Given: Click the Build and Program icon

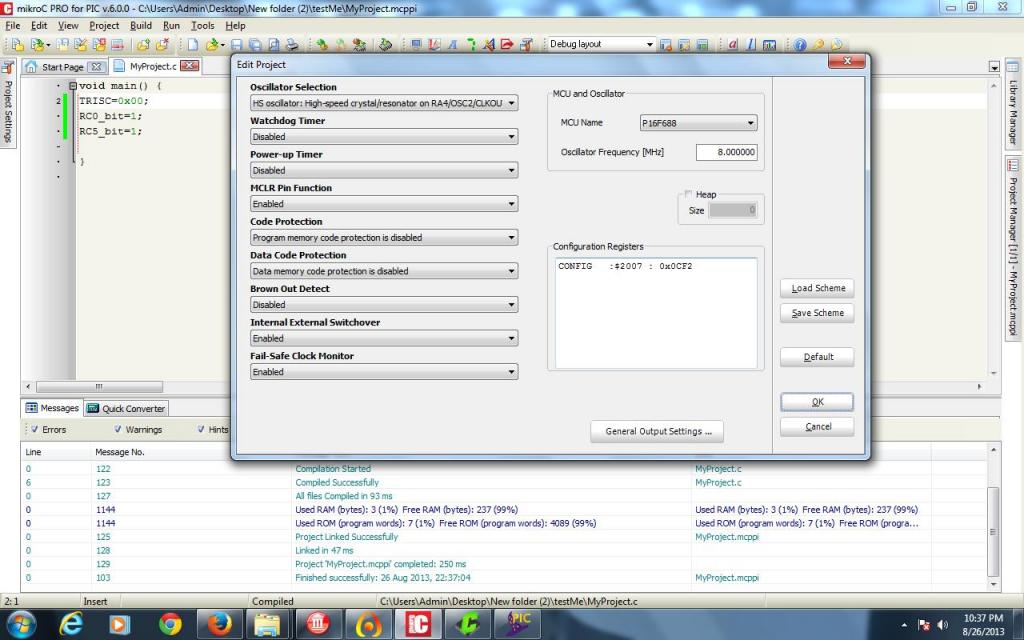Looking at the screenshot, I should tap(359, 44).
